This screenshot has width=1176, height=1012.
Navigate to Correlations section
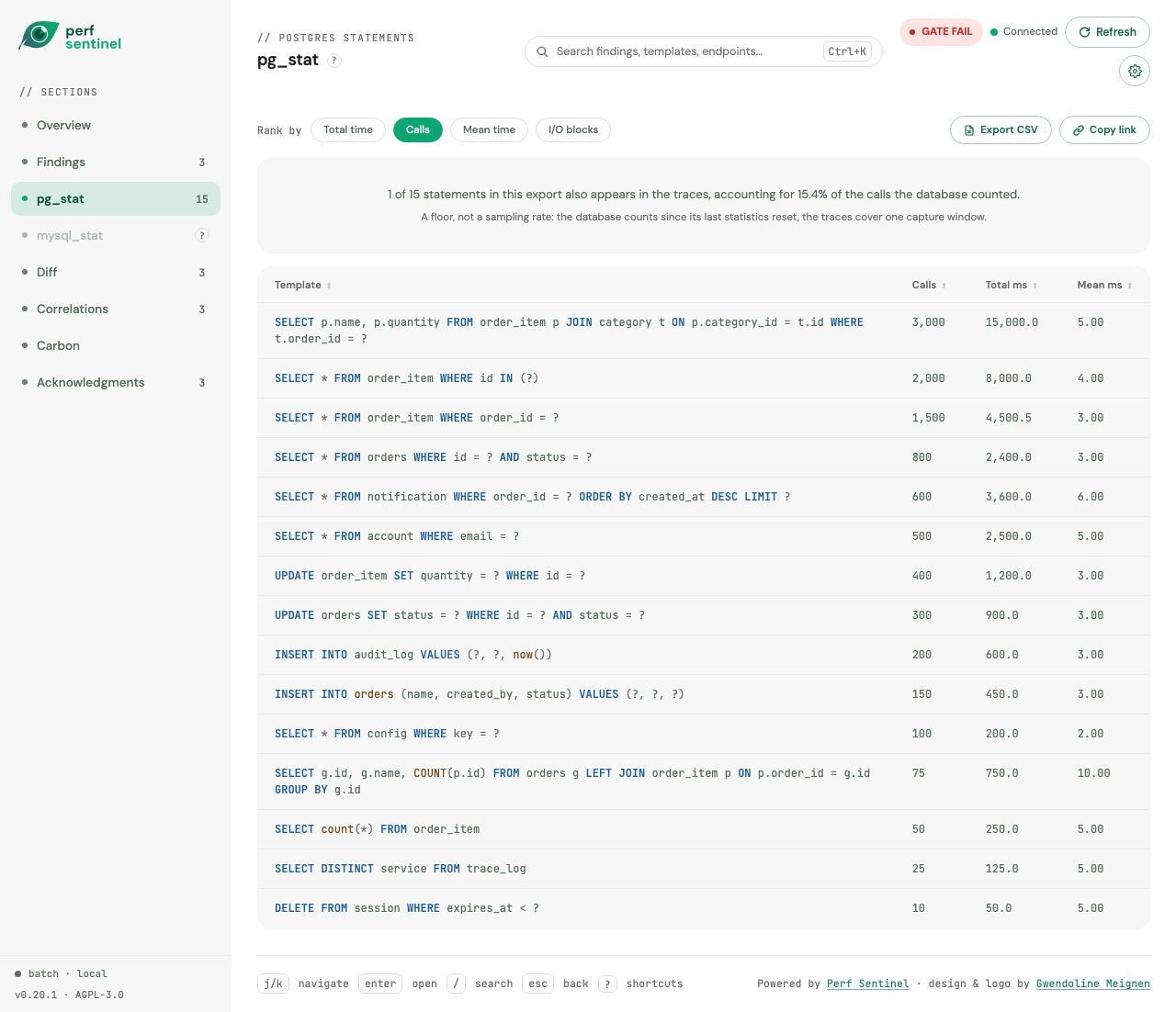tap(116, 309)
